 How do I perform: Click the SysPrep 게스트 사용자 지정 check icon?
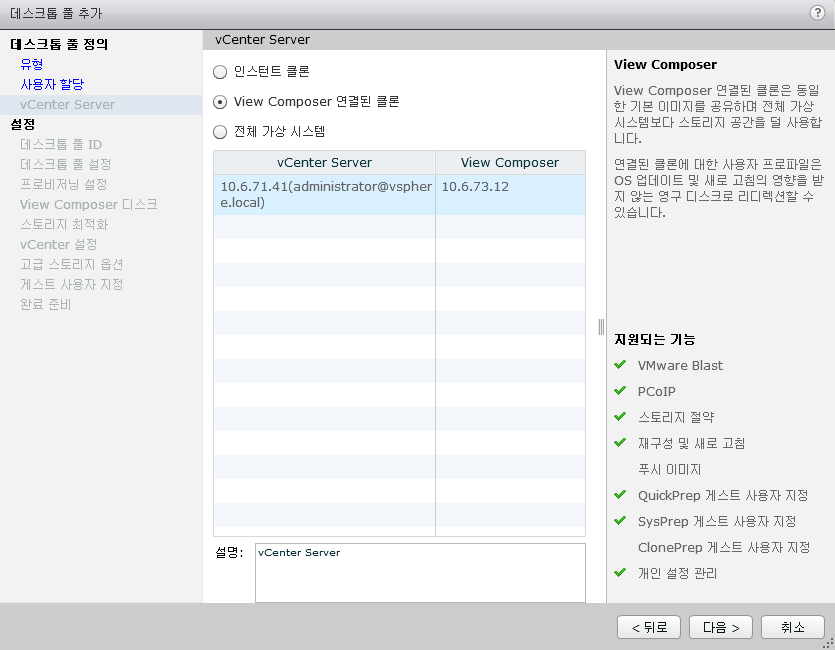[x=620, y=521]
